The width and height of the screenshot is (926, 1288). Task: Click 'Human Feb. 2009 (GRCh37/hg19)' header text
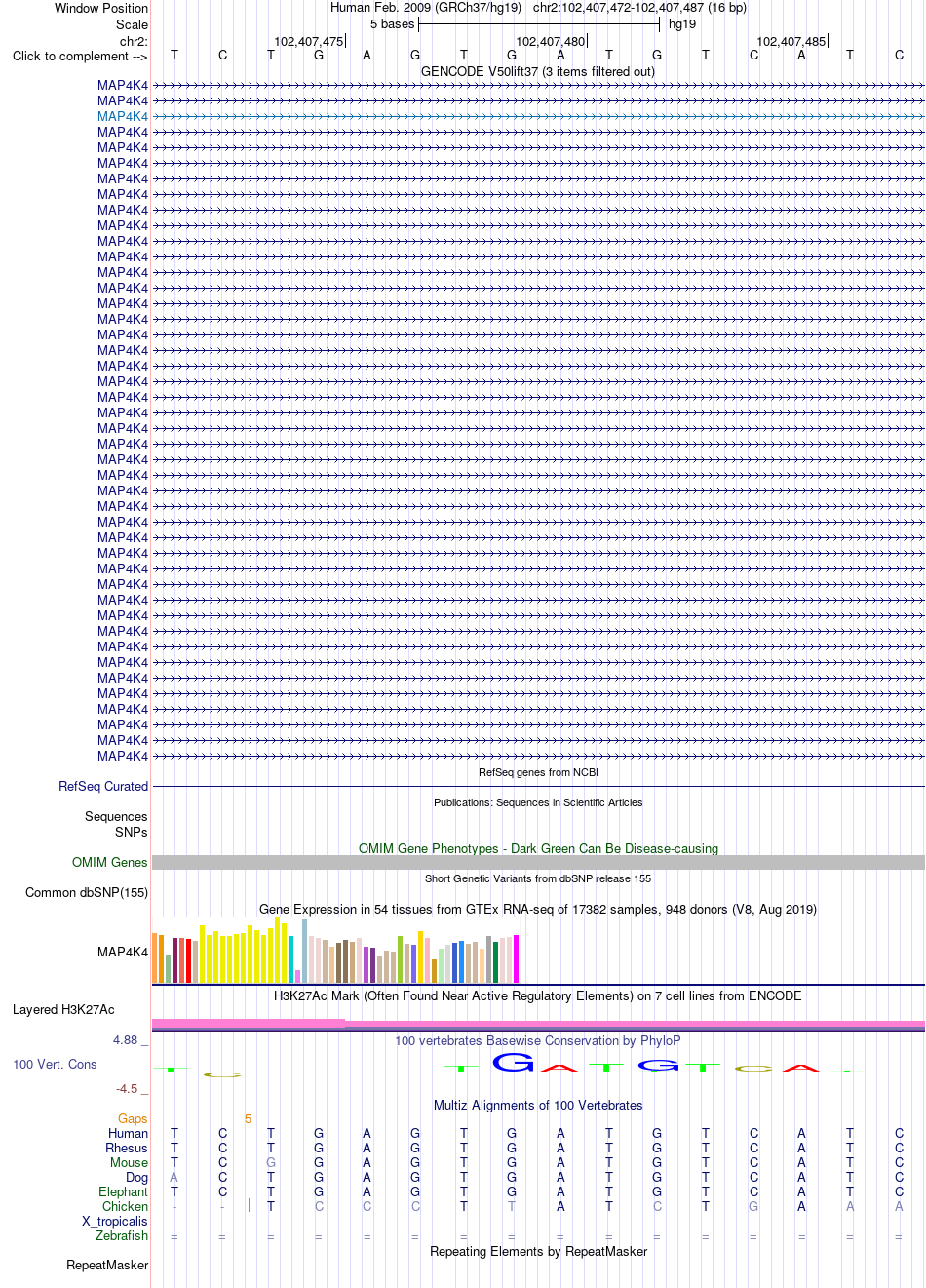[426, 7]
